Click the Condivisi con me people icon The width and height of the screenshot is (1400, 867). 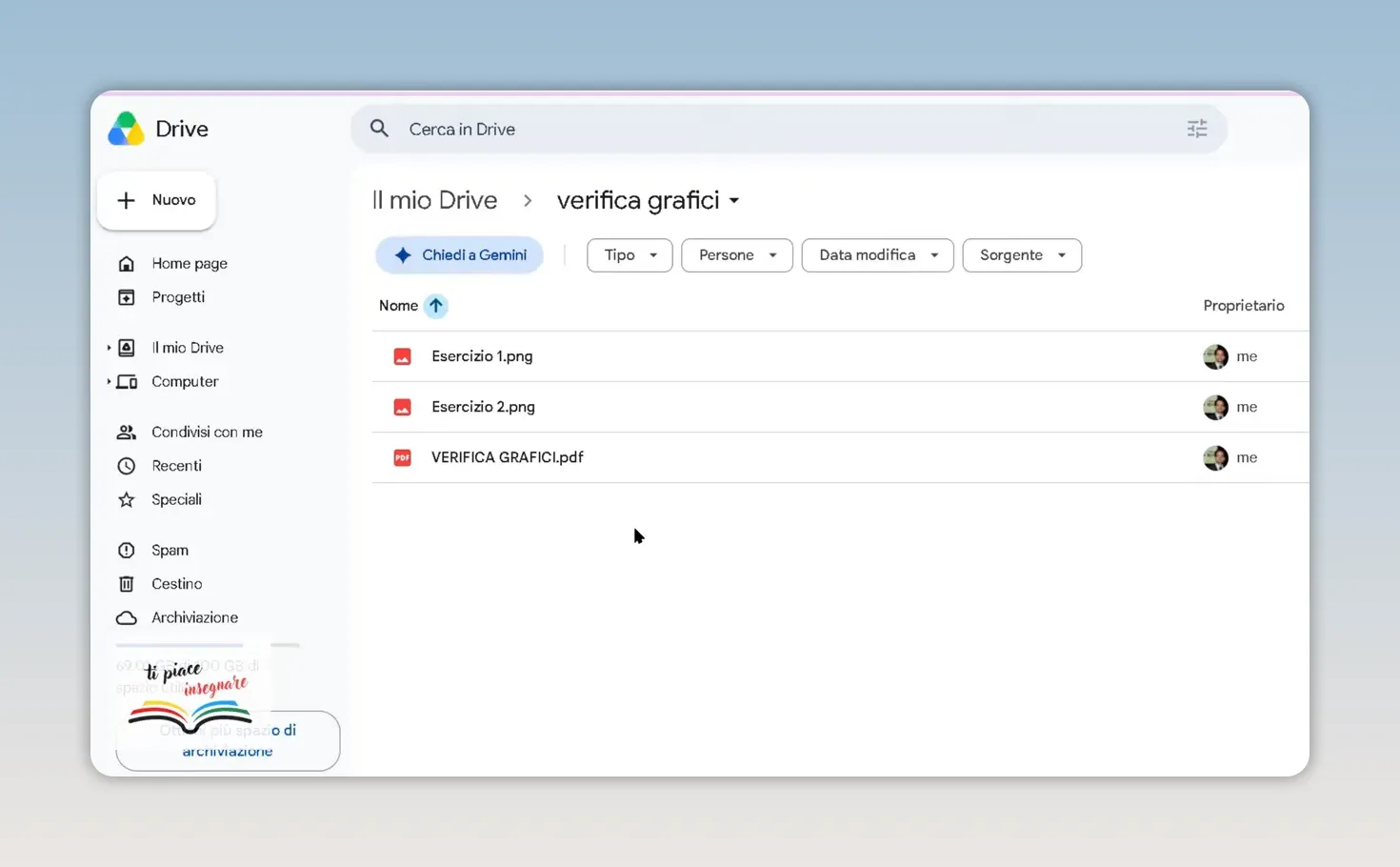126,433
